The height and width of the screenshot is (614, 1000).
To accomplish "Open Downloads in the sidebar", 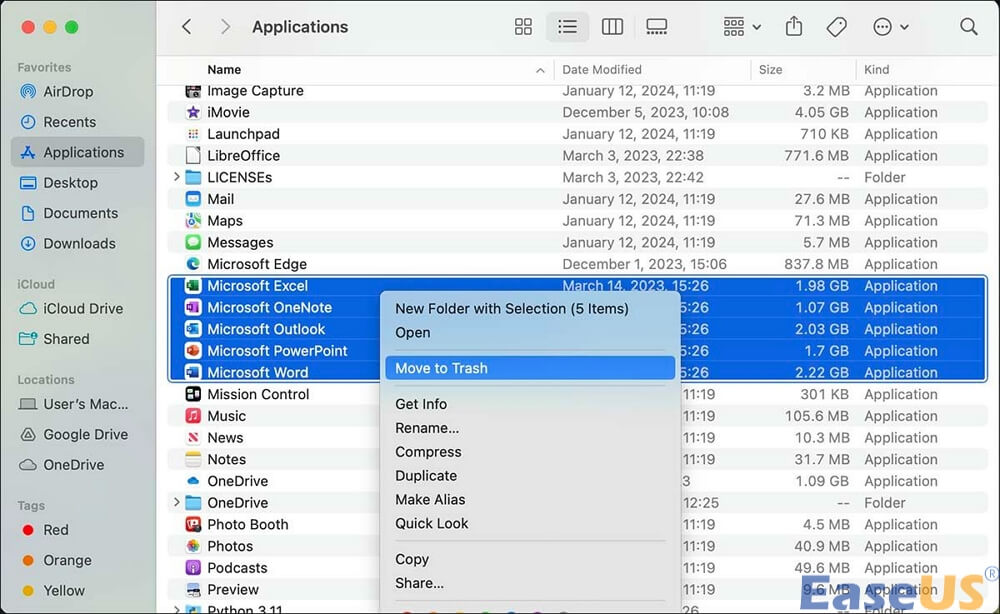I will [x=79, y=243].
